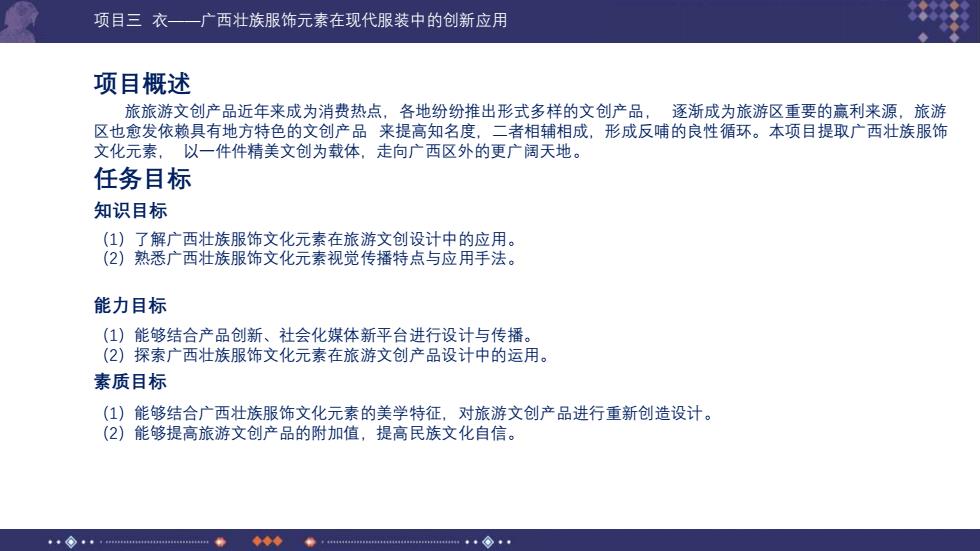980x551 pixels.
Task: Select the heading '任务目标'
Action: click(x=142, y=179)
